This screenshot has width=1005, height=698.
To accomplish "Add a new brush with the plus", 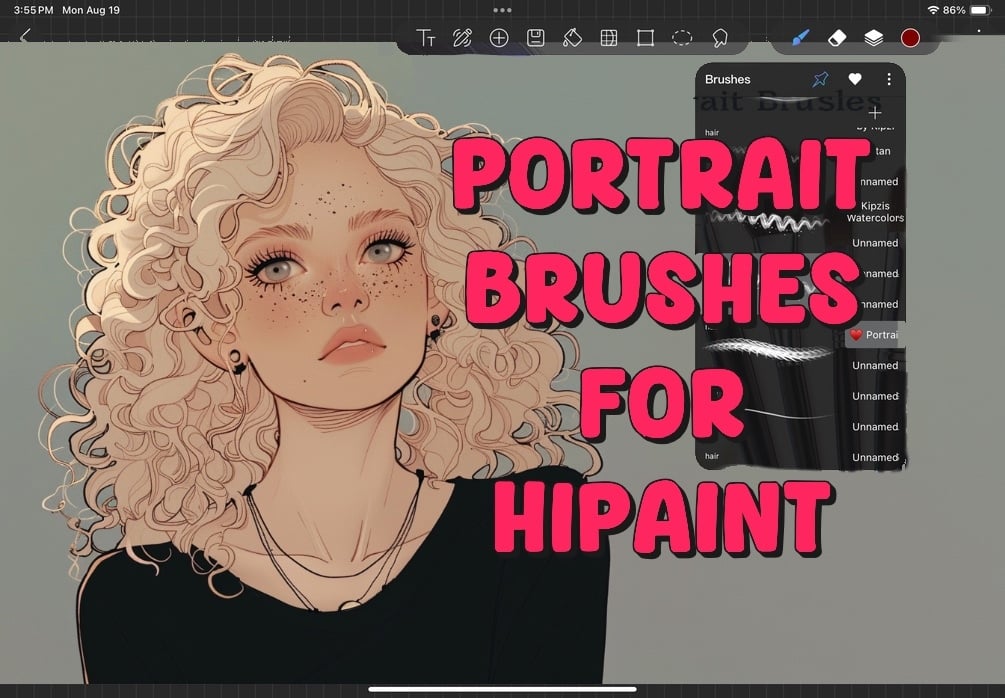I will click(x=875, y=113).
